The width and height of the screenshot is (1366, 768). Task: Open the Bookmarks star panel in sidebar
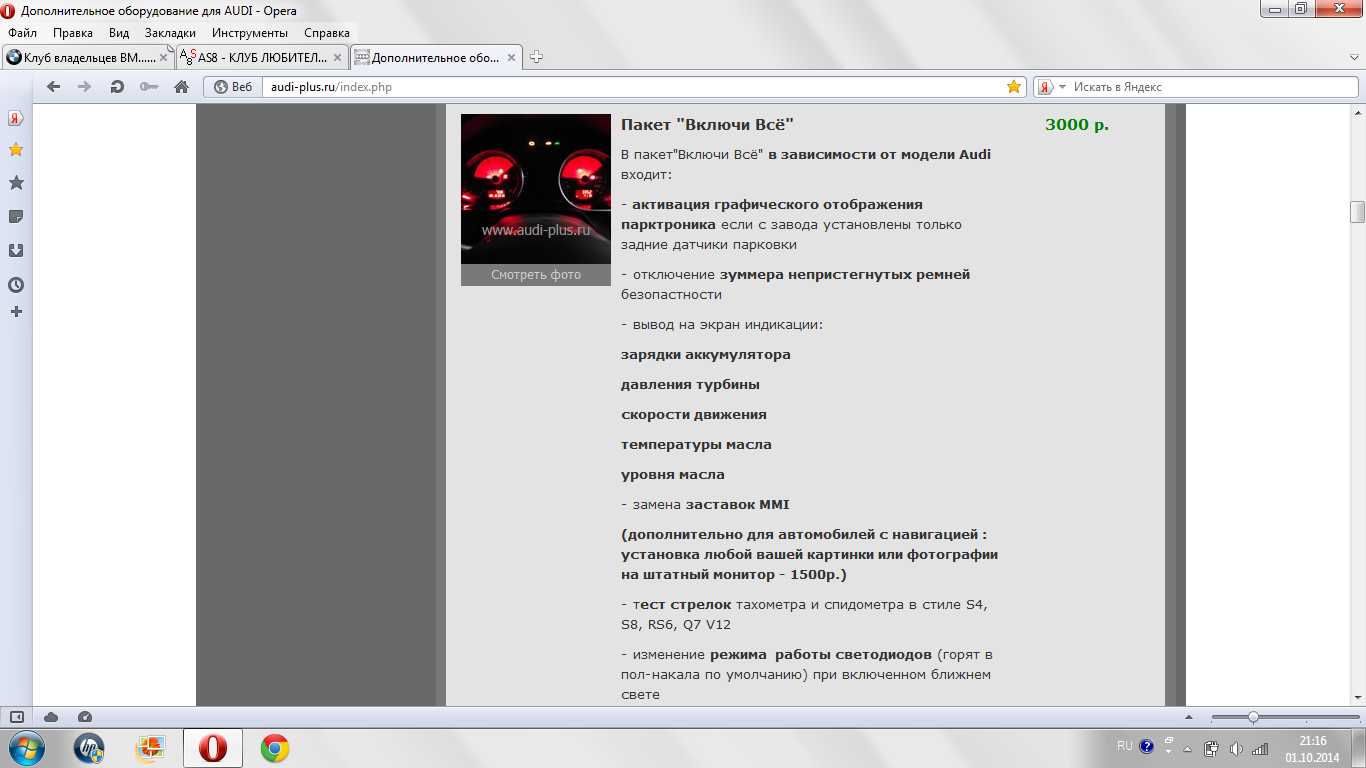[x=16, y=183]
